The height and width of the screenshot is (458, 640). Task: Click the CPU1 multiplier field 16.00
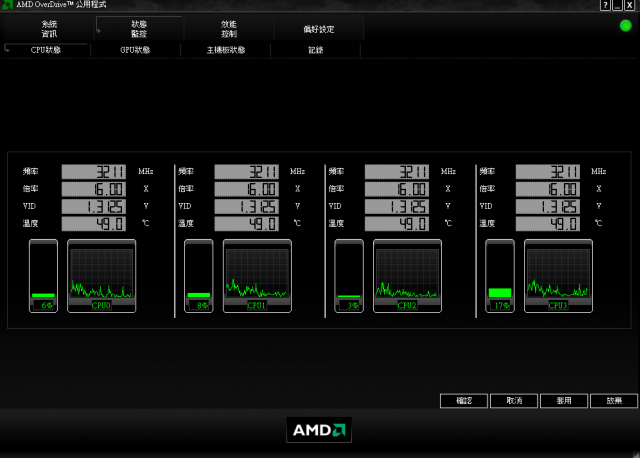click(247, 189)
